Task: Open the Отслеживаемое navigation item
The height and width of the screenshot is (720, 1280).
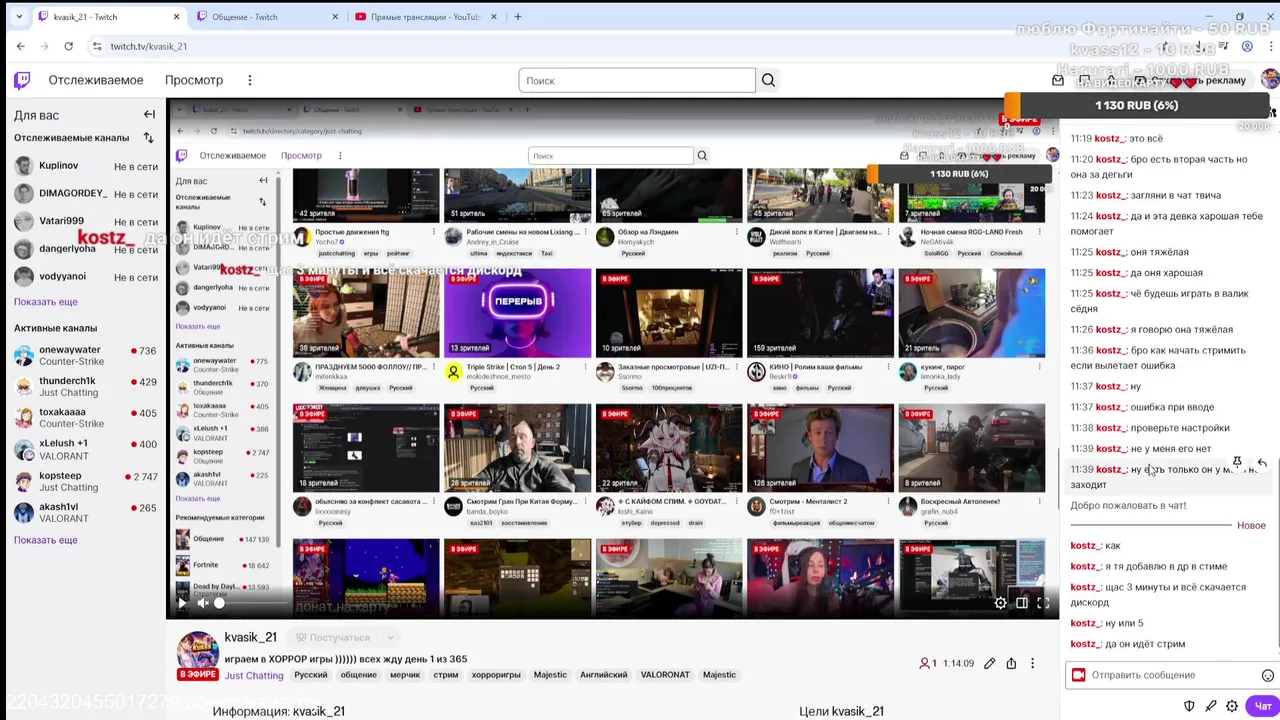Action: (96, 80)
